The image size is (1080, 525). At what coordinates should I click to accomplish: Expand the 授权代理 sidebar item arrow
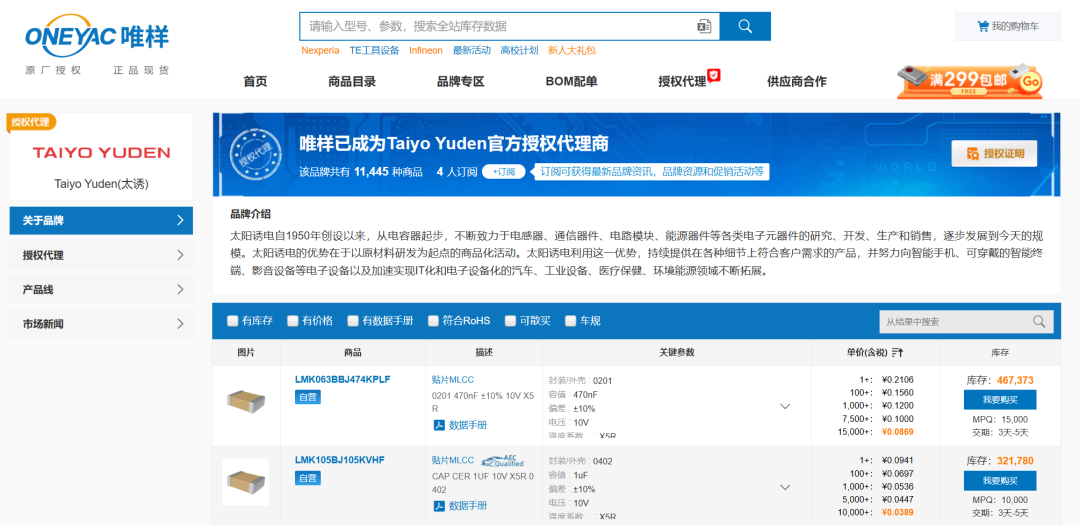click(x=180, y=255)
